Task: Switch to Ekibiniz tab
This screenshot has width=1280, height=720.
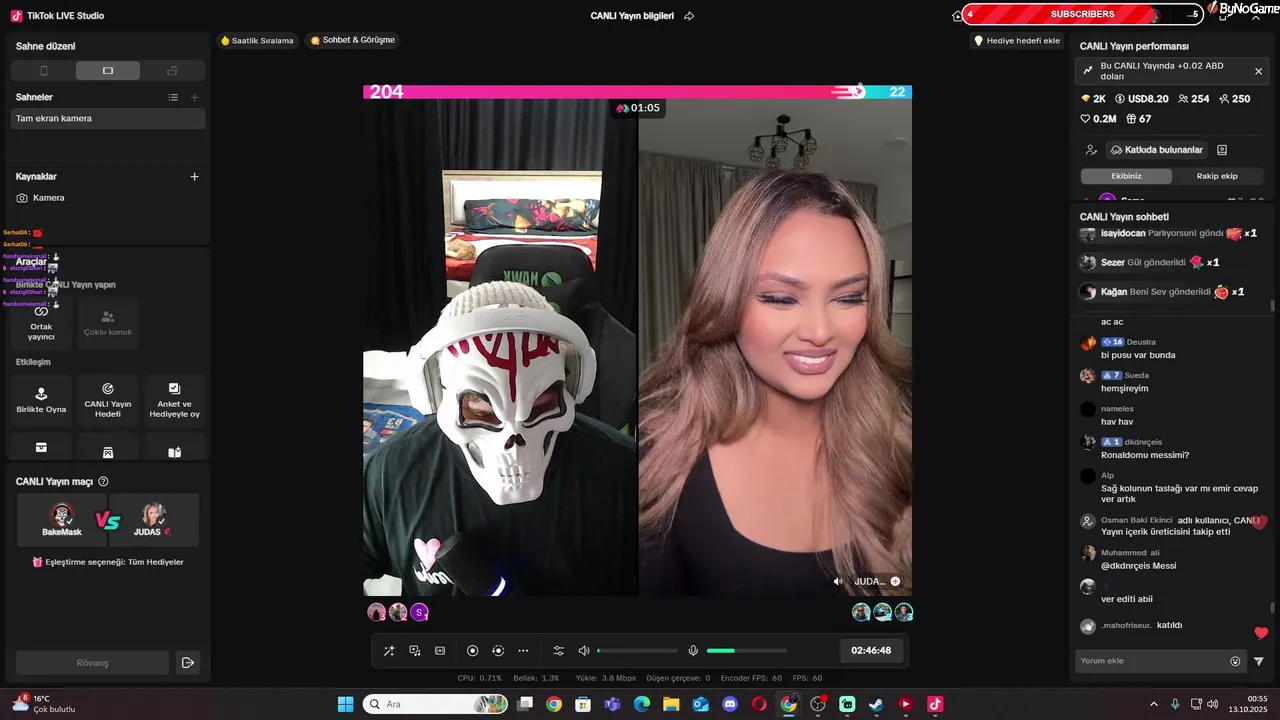Action: point(1126,176)
